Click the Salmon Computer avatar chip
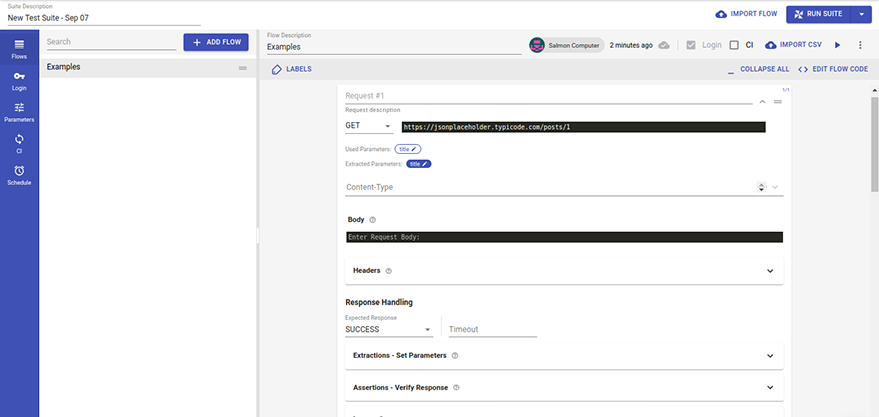 566,45
